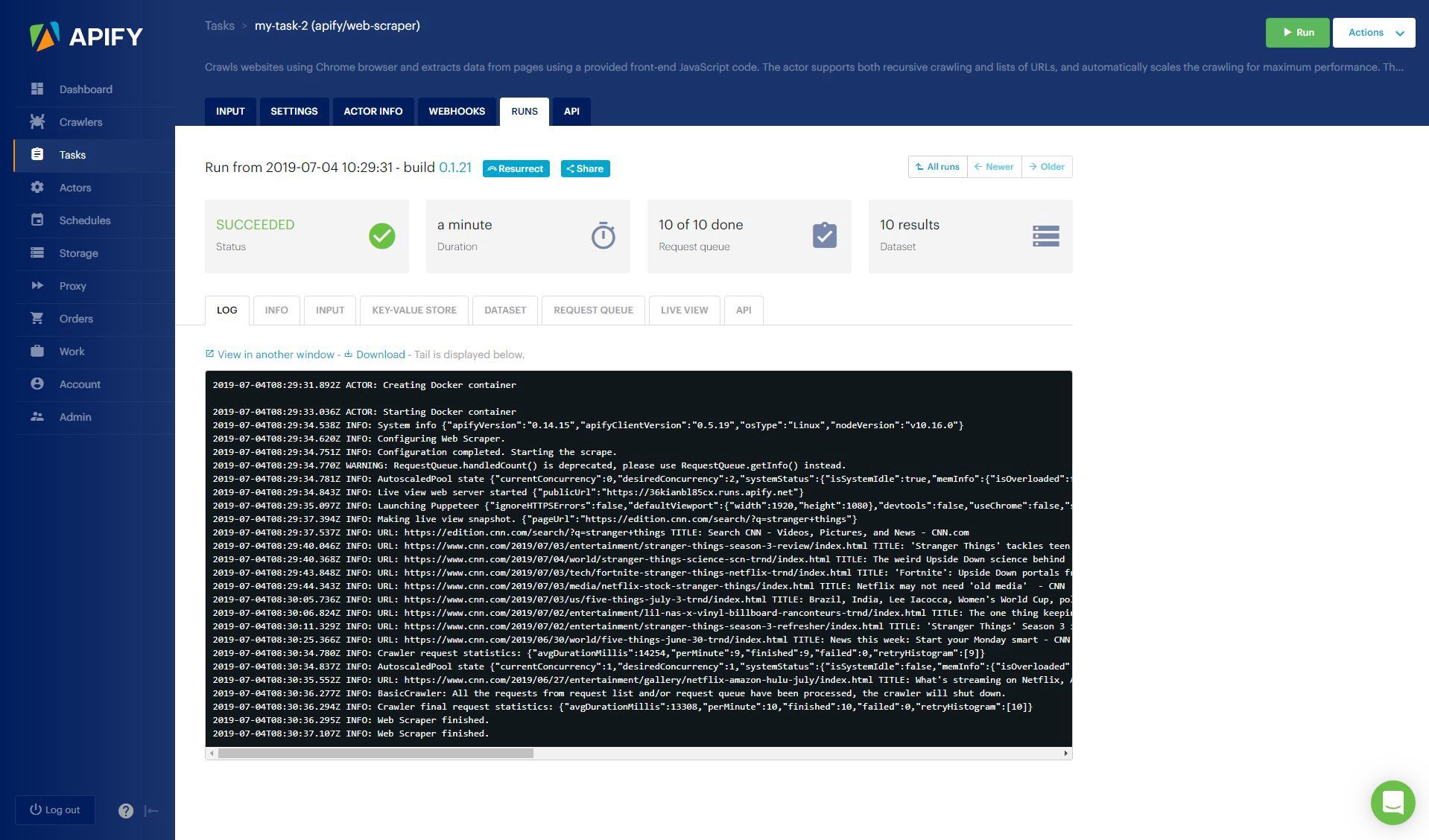Click the Storage icon in sidebar
This screenshot has height=840, width=1429.
click(x=37, y=252)
